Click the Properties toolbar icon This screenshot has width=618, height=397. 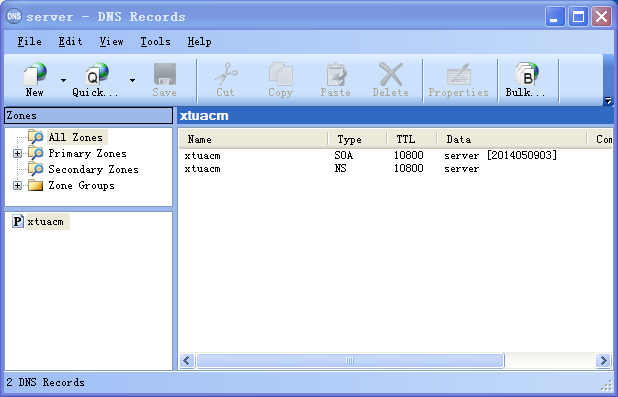pyautogui.click(x=458, y=74)
